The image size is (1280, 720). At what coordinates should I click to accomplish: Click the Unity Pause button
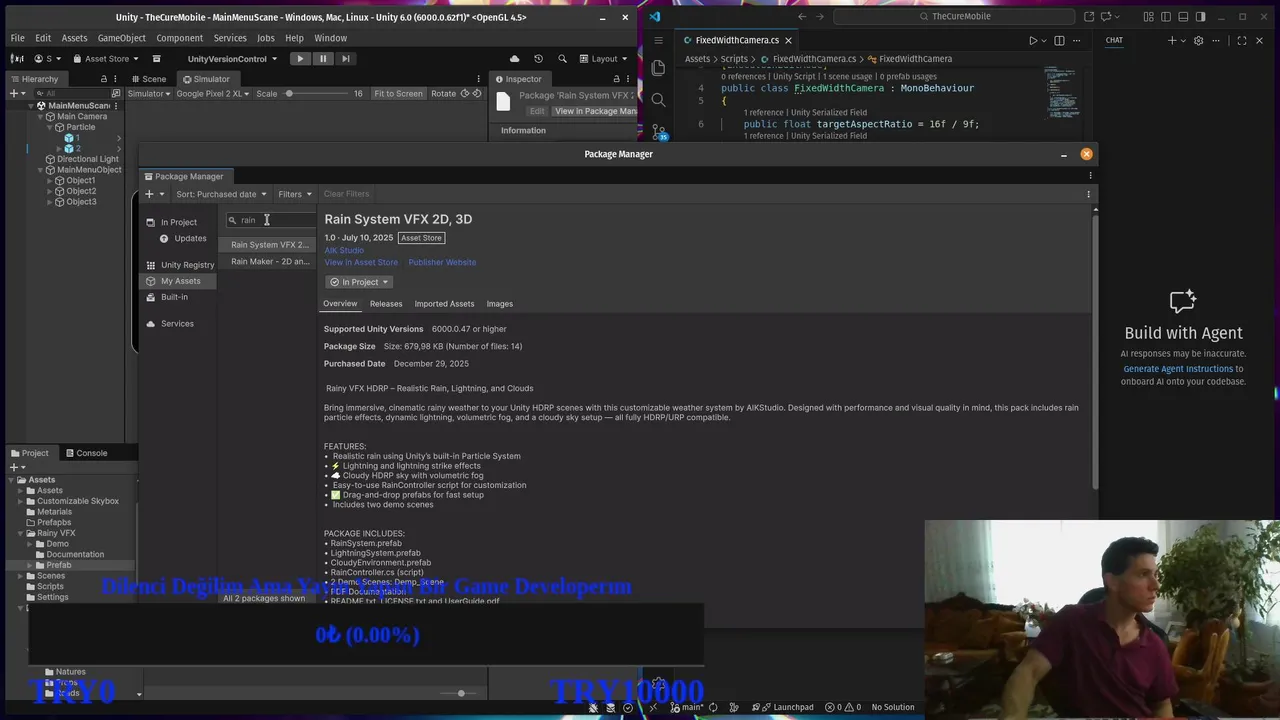coord(323,59)
